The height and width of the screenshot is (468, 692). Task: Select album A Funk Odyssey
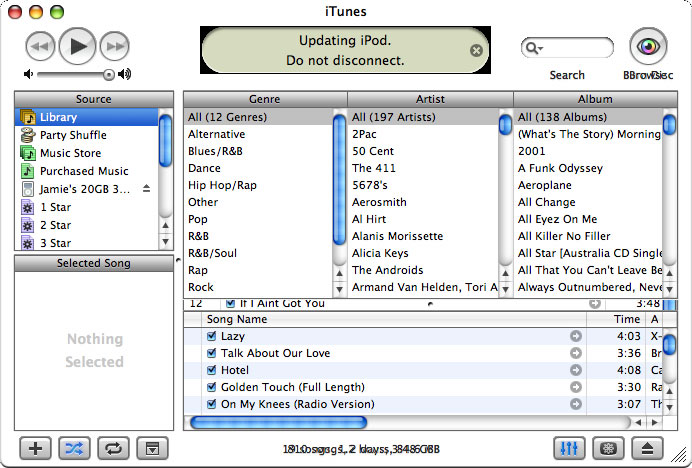[589, 168]
